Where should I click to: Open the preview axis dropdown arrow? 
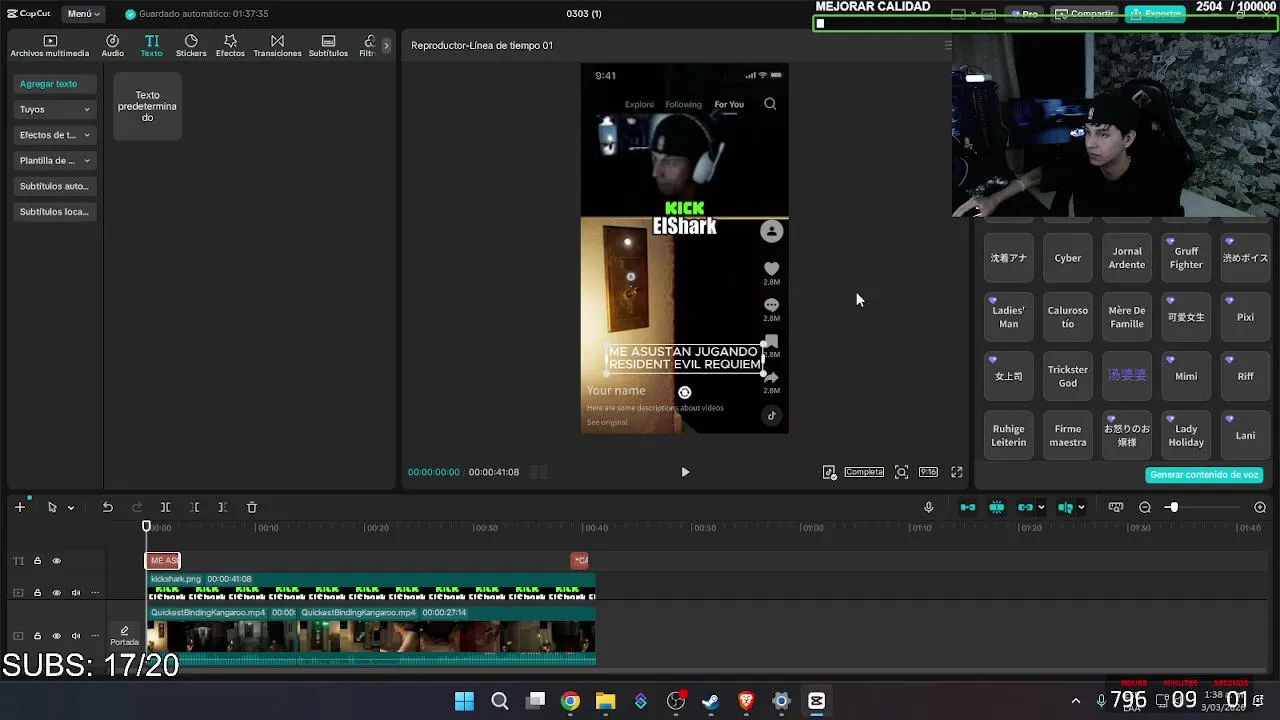click(x=1081, y=508)
